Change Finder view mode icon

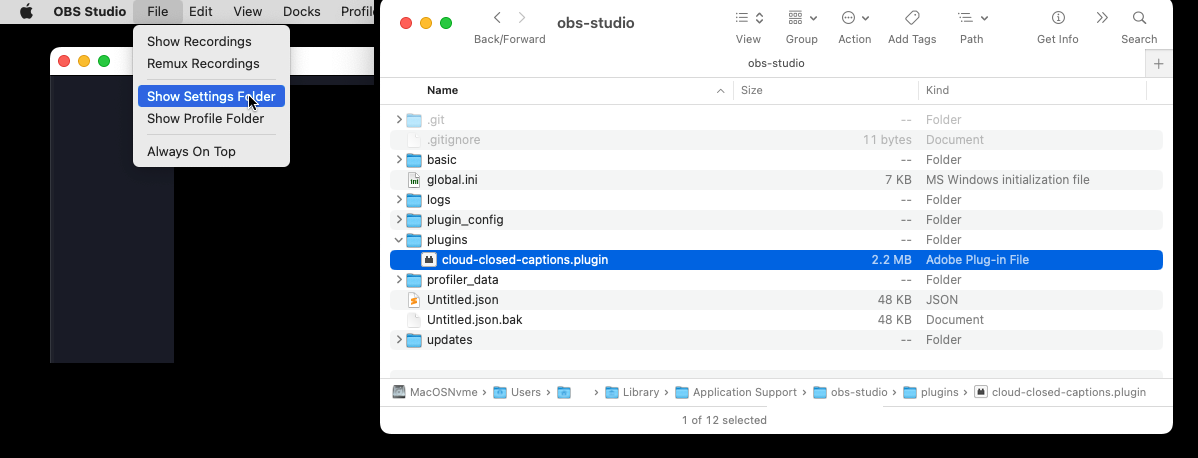pyautogui.click(x=749, y=18)
